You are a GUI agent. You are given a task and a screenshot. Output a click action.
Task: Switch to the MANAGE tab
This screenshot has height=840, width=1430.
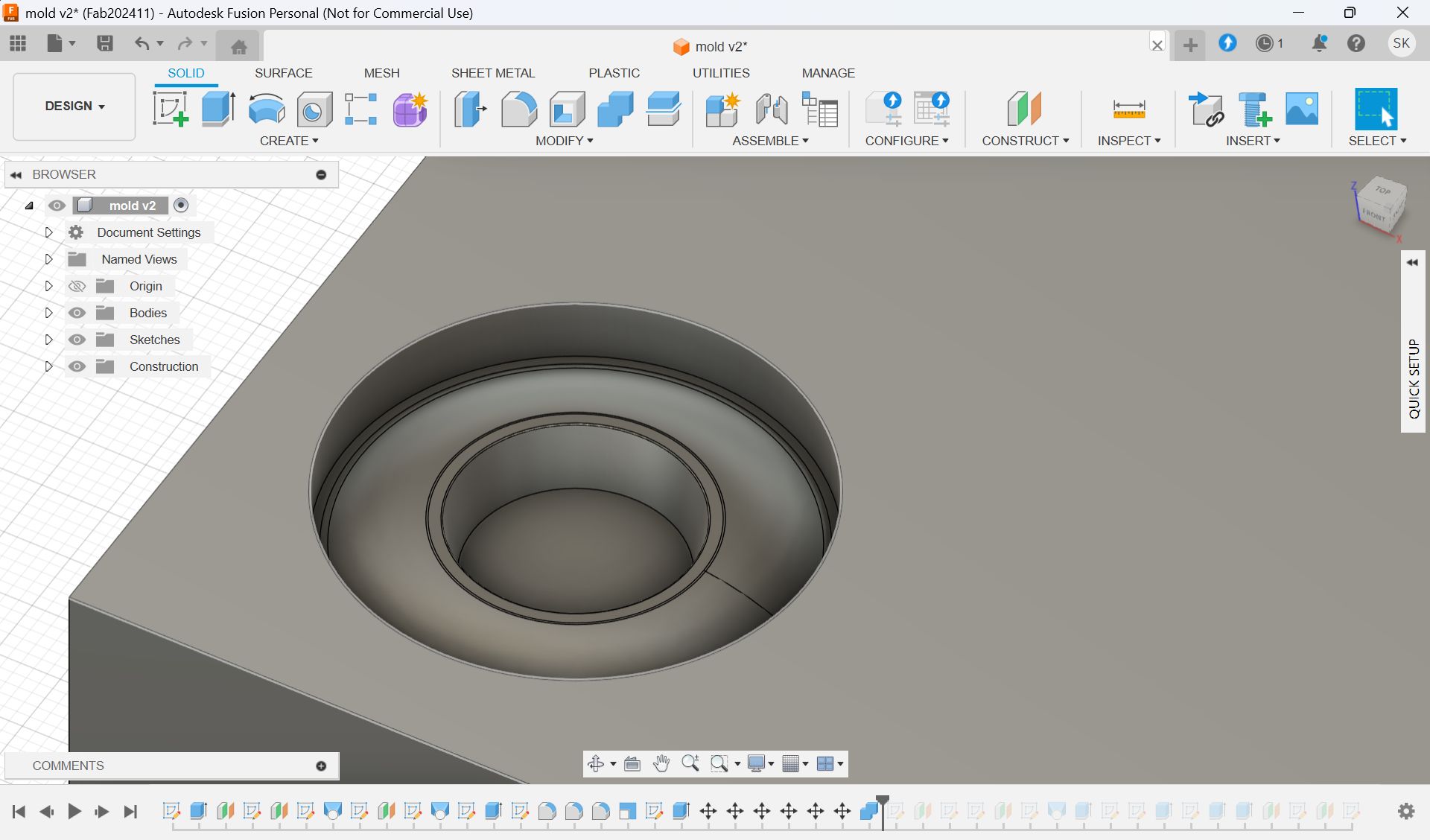(828, 73)
